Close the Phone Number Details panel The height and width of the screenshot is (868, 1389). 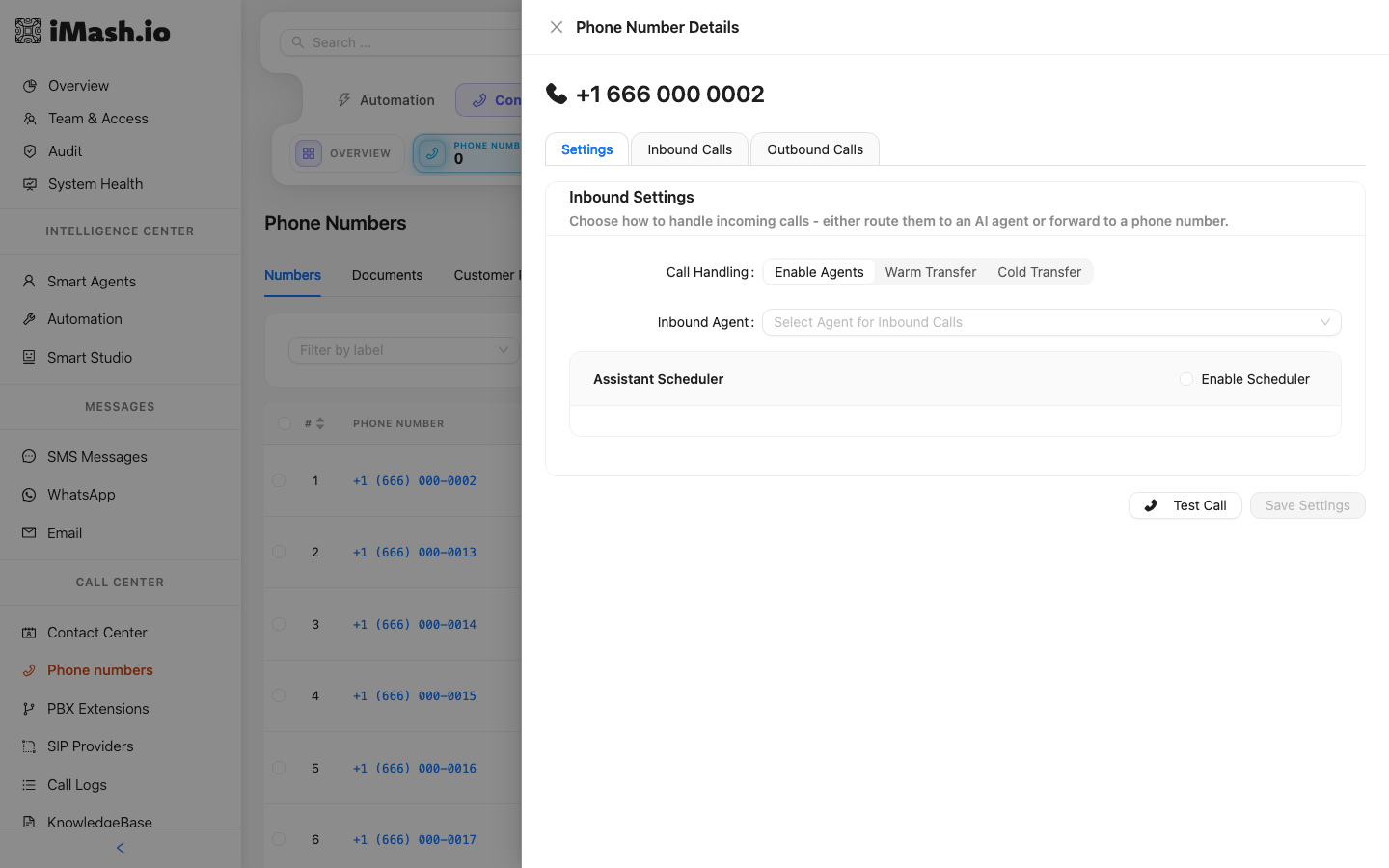tap(557, 27)
